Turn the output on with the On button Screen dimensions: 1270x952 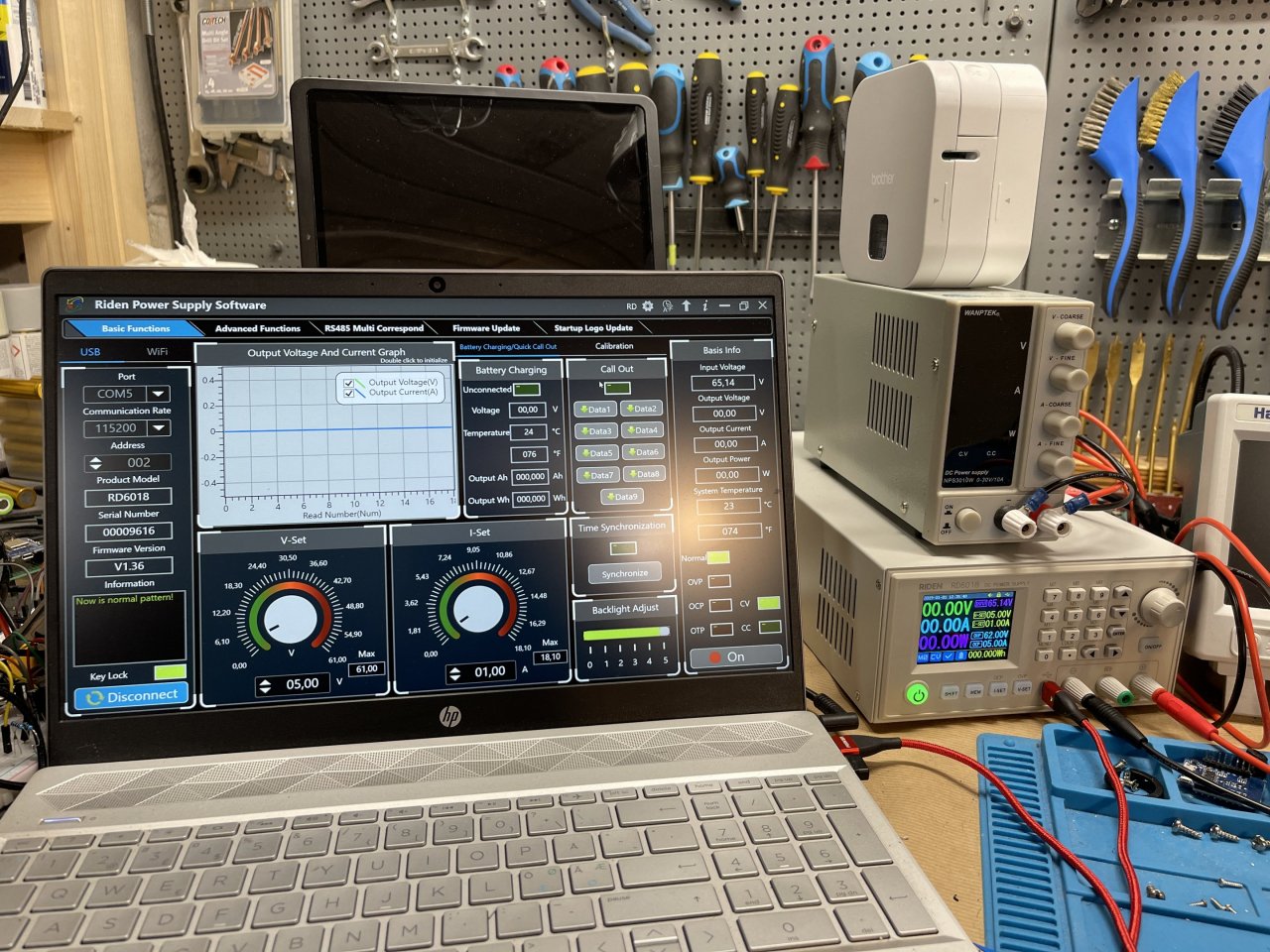click(x=734, y=656)
